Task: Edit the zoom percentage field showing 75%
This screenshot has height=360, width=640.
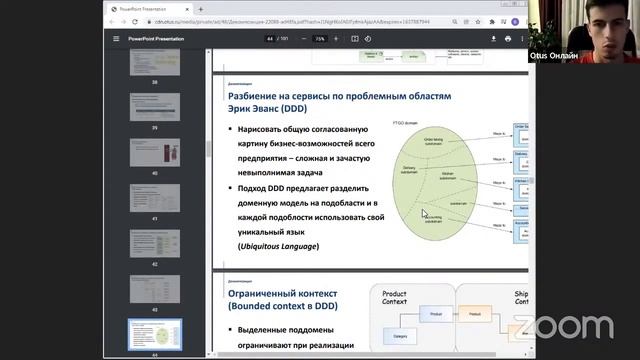Action: (x=320, y=39)
